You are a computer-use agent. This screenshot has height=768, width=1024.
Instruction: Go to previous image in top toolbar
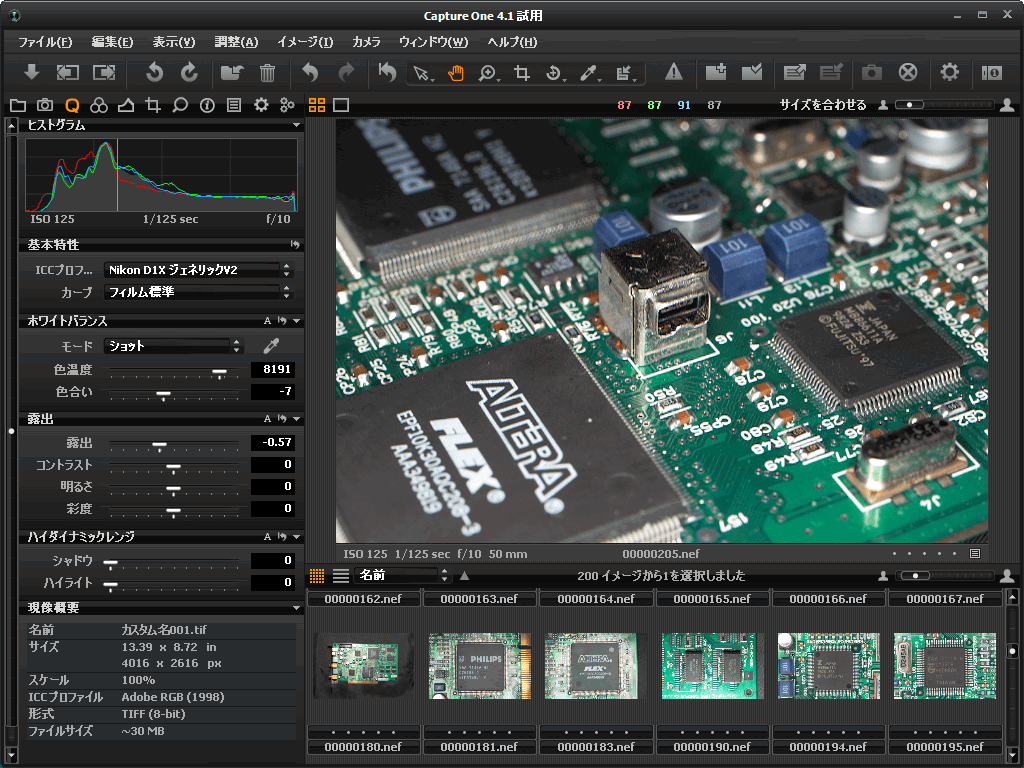[67, 72]
